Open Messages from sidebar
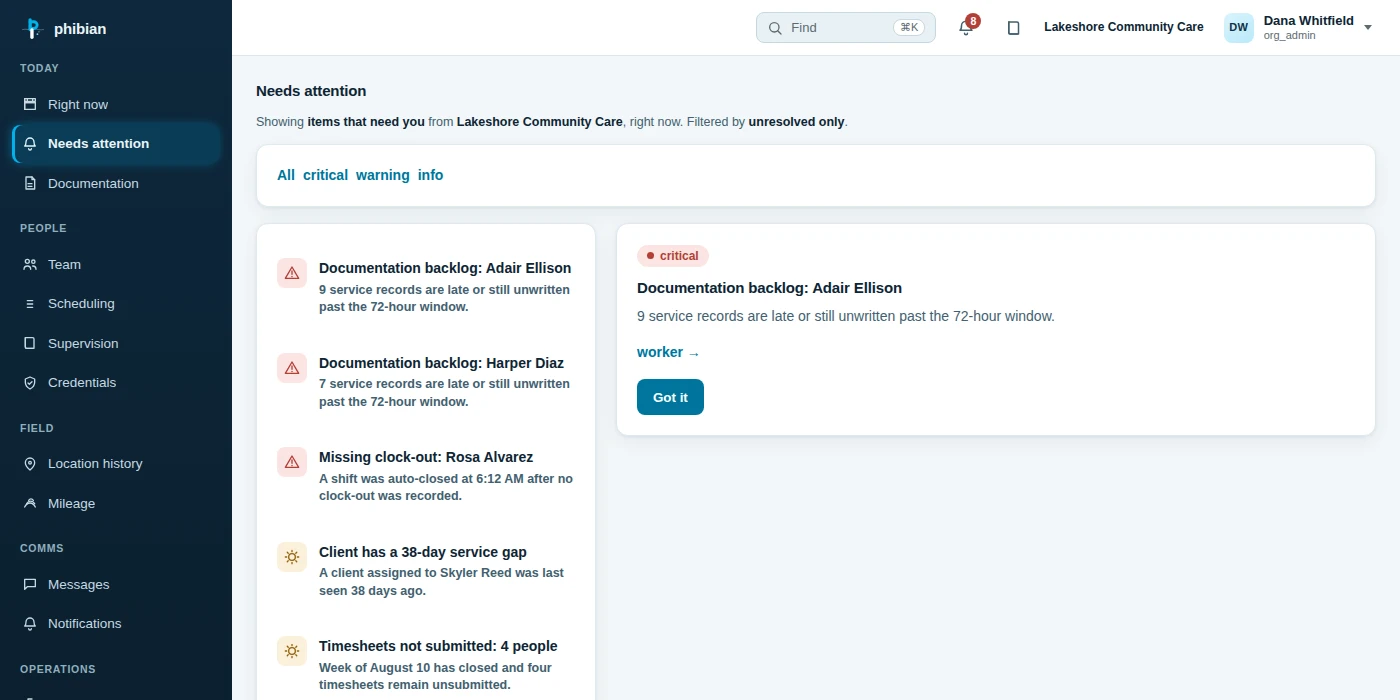 coord(116,584)
